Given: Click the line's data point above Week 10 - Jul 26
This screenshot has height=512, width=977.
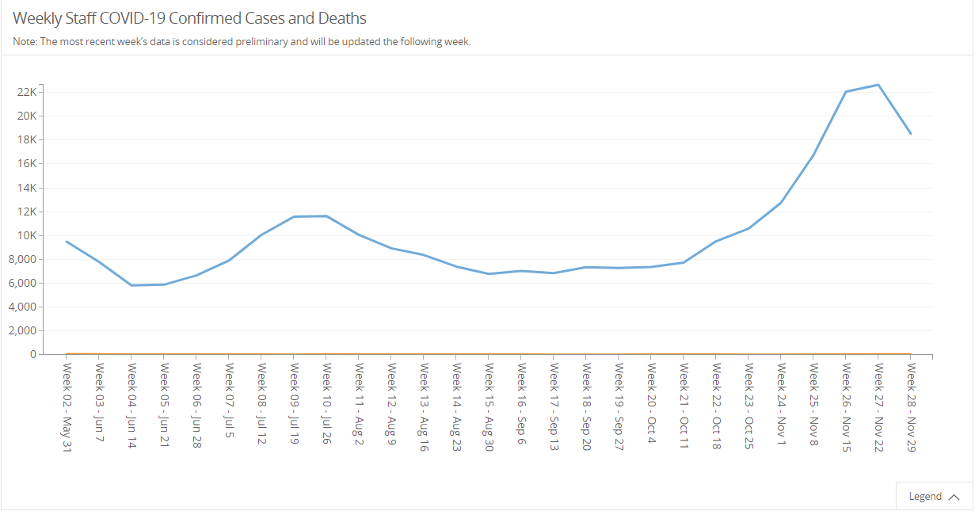Looking at the screenshot, I should [326, 216].
